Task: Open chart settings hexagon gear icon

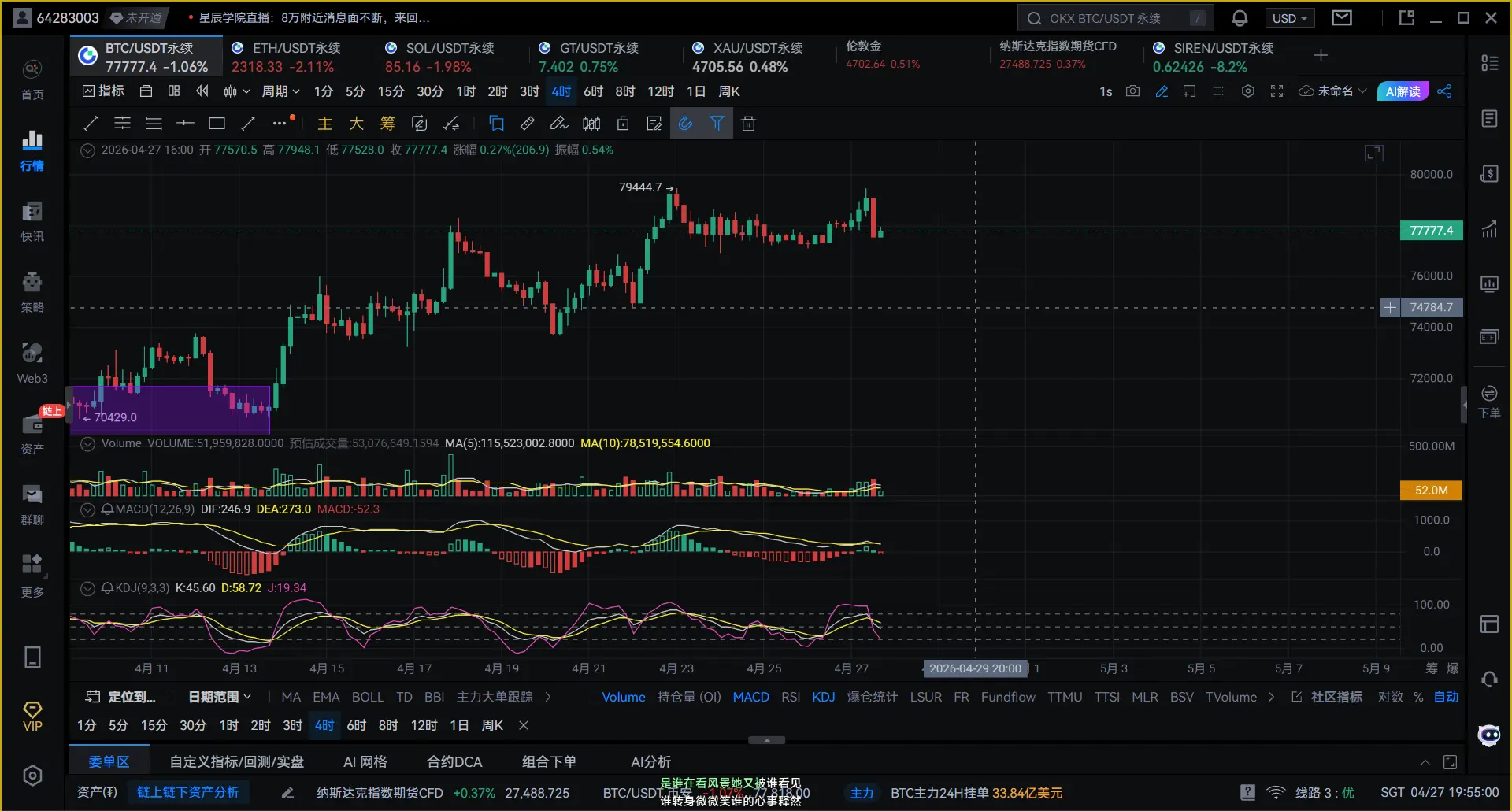Action: click(x=1247, y=91)
